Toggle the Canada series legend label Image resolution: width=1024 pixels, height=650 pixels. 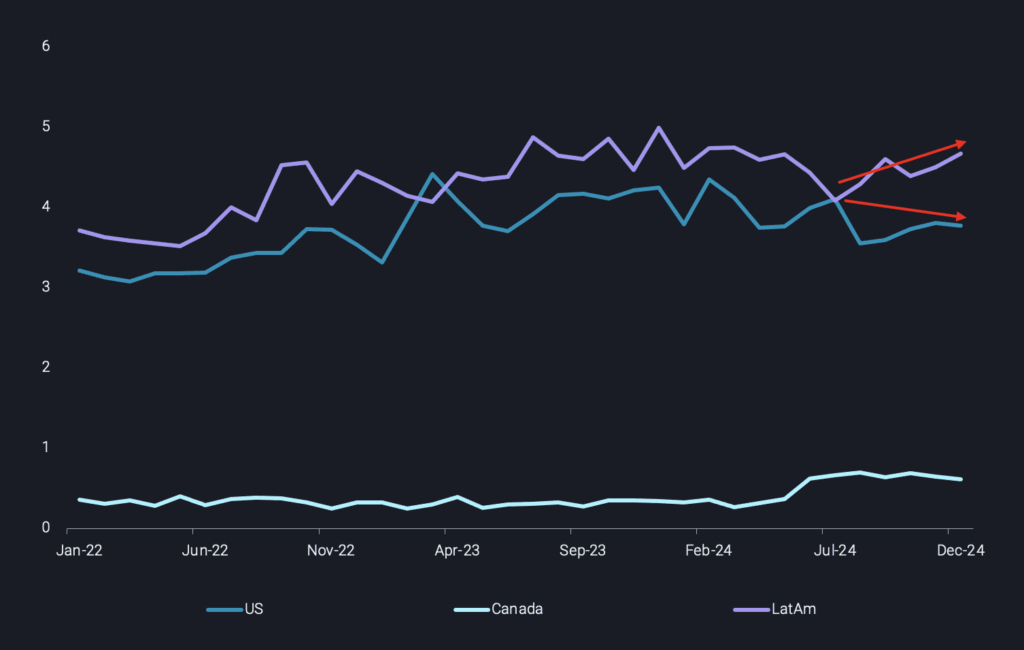point(517,609)
